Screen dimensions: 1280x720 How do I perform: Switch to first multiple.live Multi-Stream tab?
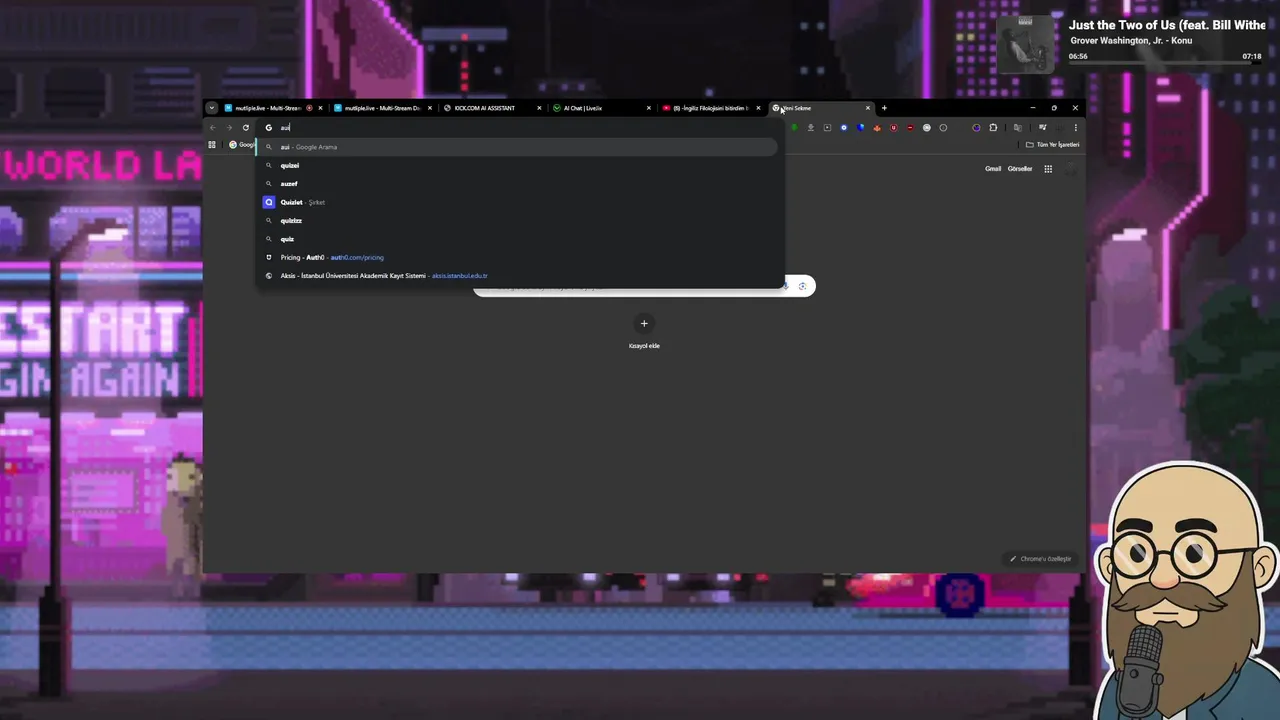[x=272, y=108]
